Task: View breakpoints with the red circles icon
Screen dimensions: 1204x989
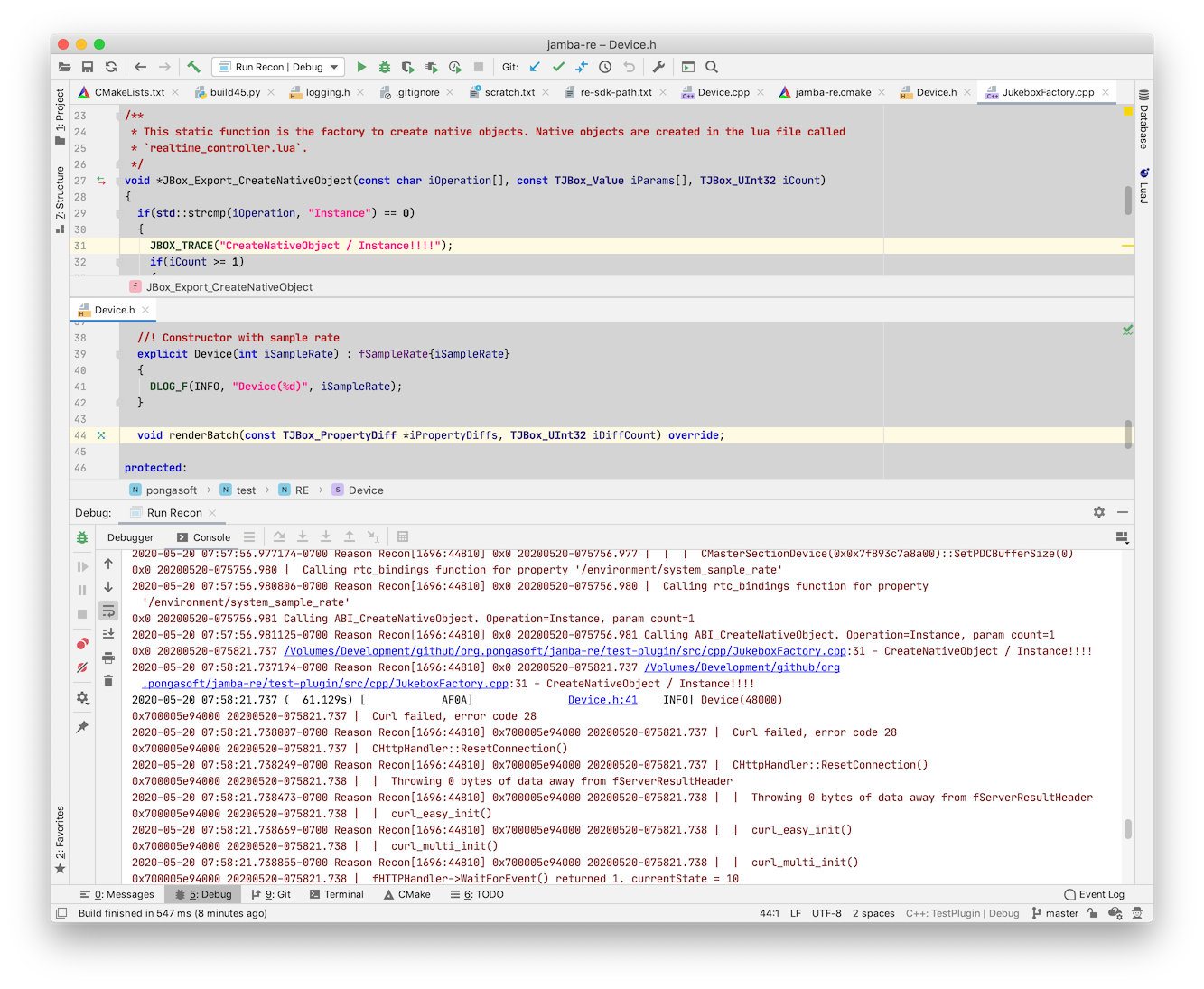Action: [x=82, y=644]
